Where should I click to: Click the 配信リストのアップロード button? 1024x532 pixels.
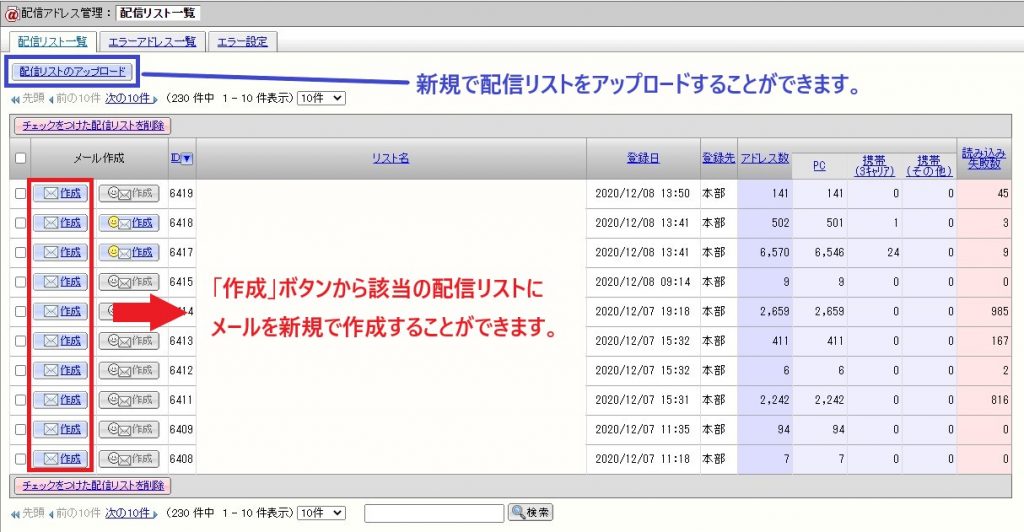pos(73,72)
